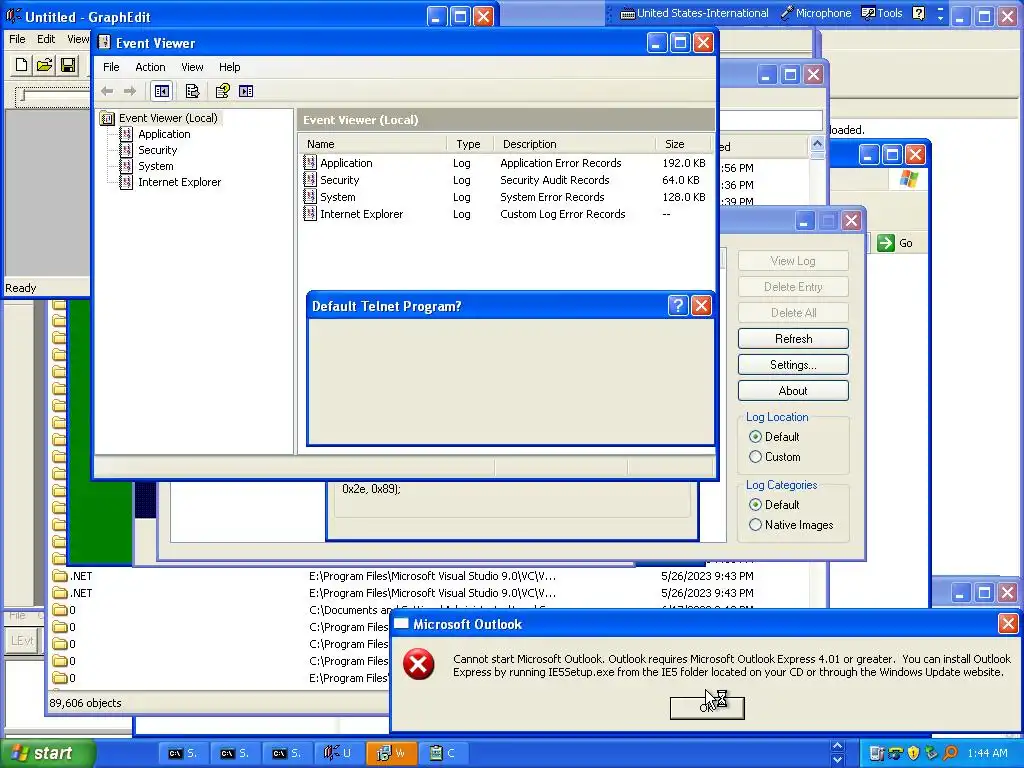Click System log icon in the right list
The image size is (1024, 768).
(x=310, y=197)
